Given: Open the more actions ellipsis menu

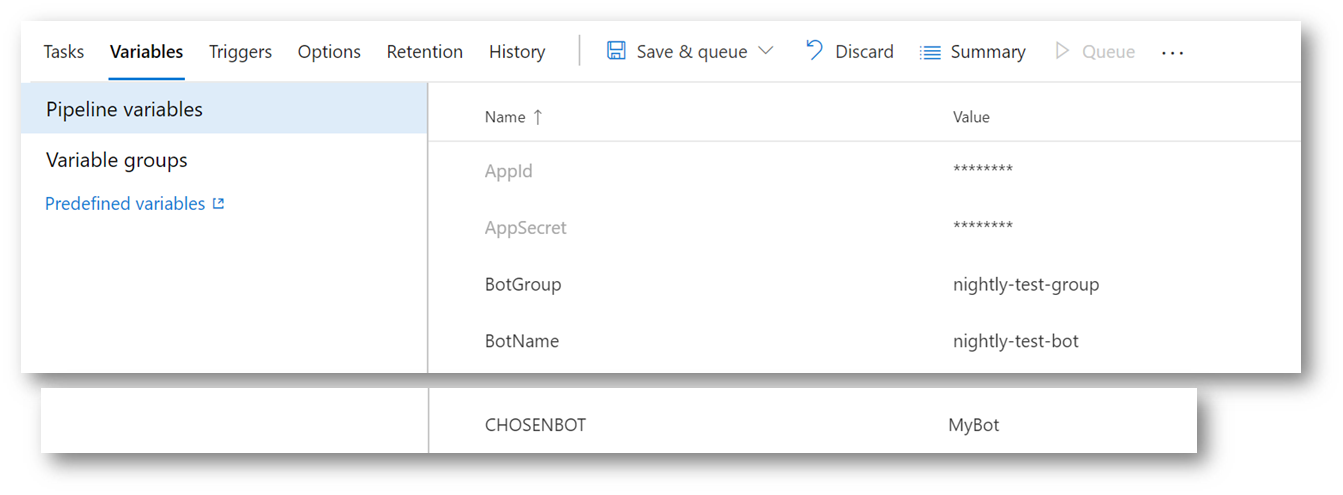Looking at the screenshot, I should click(1173, 52).
